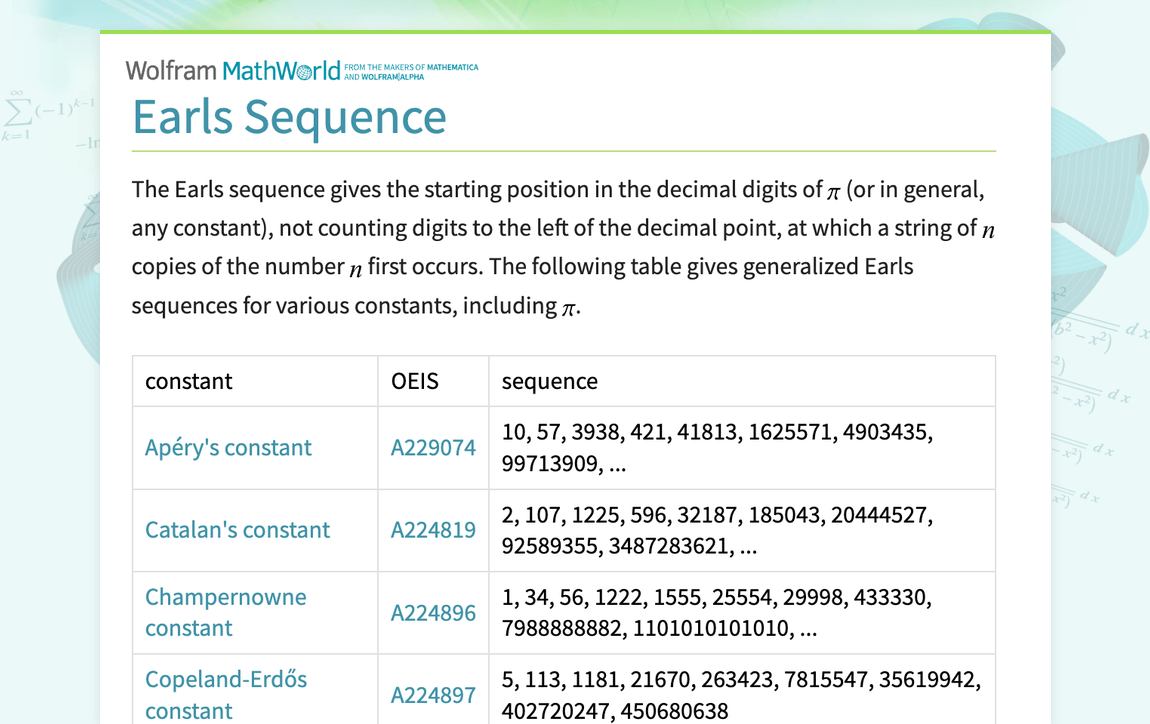This screenshot has height=724, width=1150.
Task: Open Catalan's constant page
Action: pyautogui.click(x=237, y=530)
